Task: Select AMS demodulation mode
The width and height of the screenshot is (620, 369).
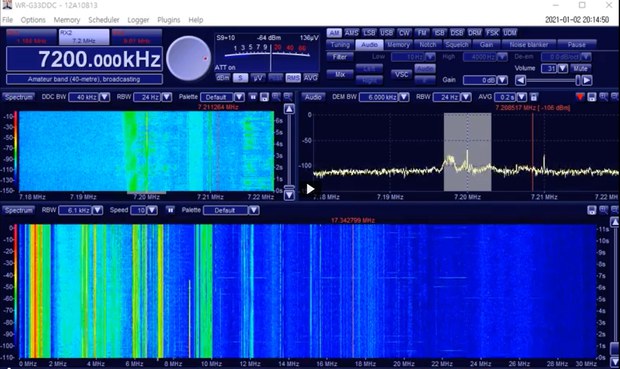Action: (351, 32)
